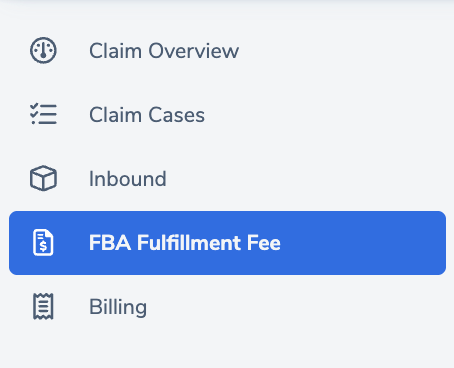Click the word "Overview" in Claim Overview
Screen dimensions: 454x368
tap(193, 51)
